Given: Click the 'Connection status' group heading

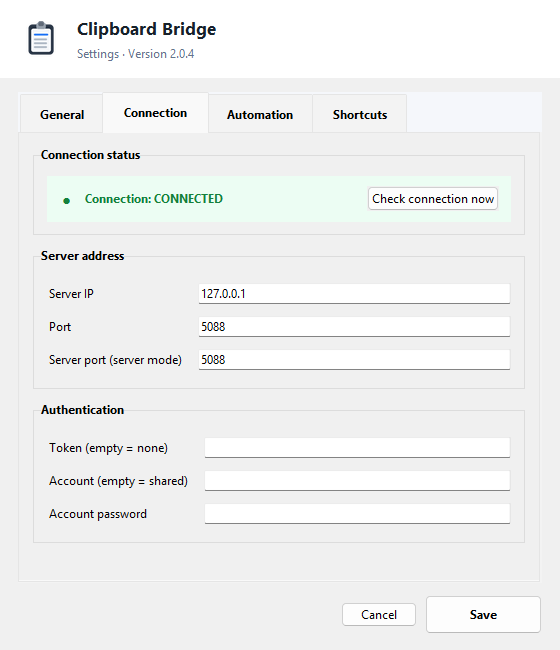Looking at the screenshot, I should (90, 155).
